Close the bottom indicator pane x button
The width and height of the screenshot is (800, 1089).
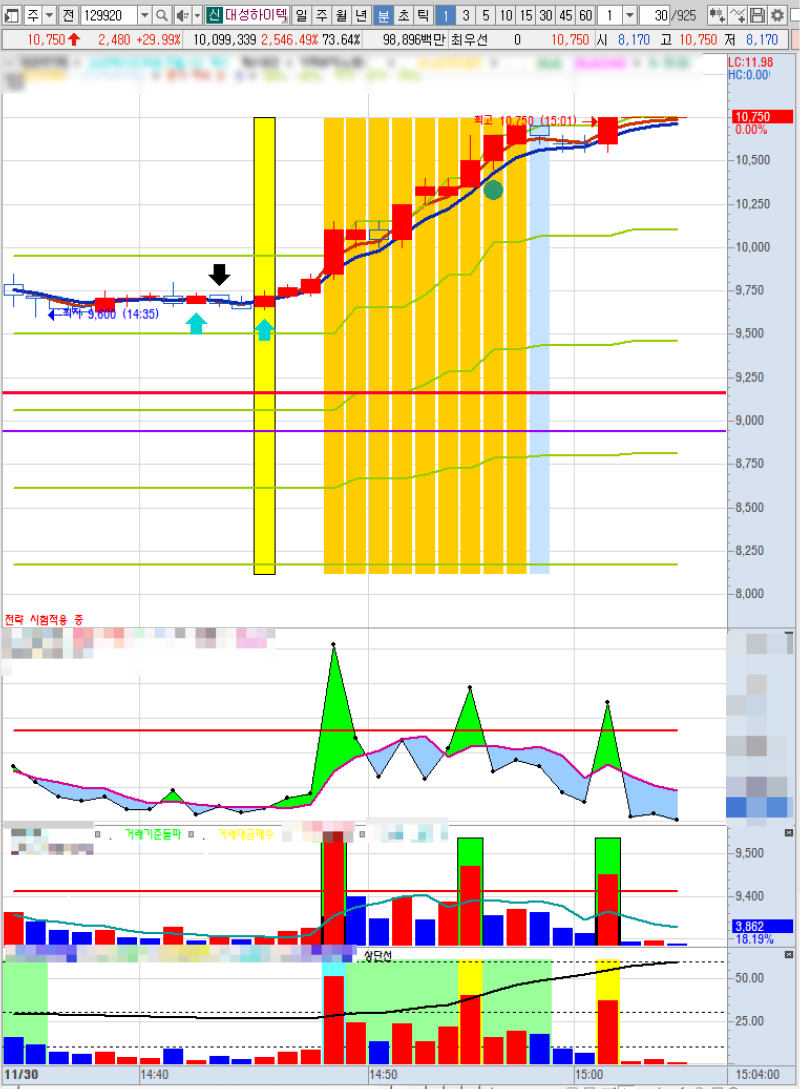[x=789, y=955]
